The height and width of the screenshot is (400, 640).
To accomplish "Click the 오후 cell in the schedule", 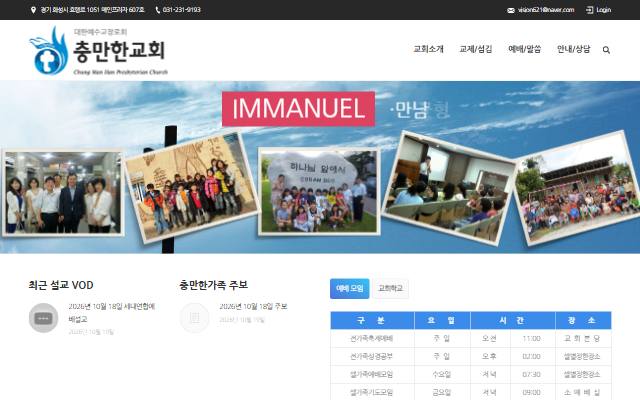I will click(490, 356).
